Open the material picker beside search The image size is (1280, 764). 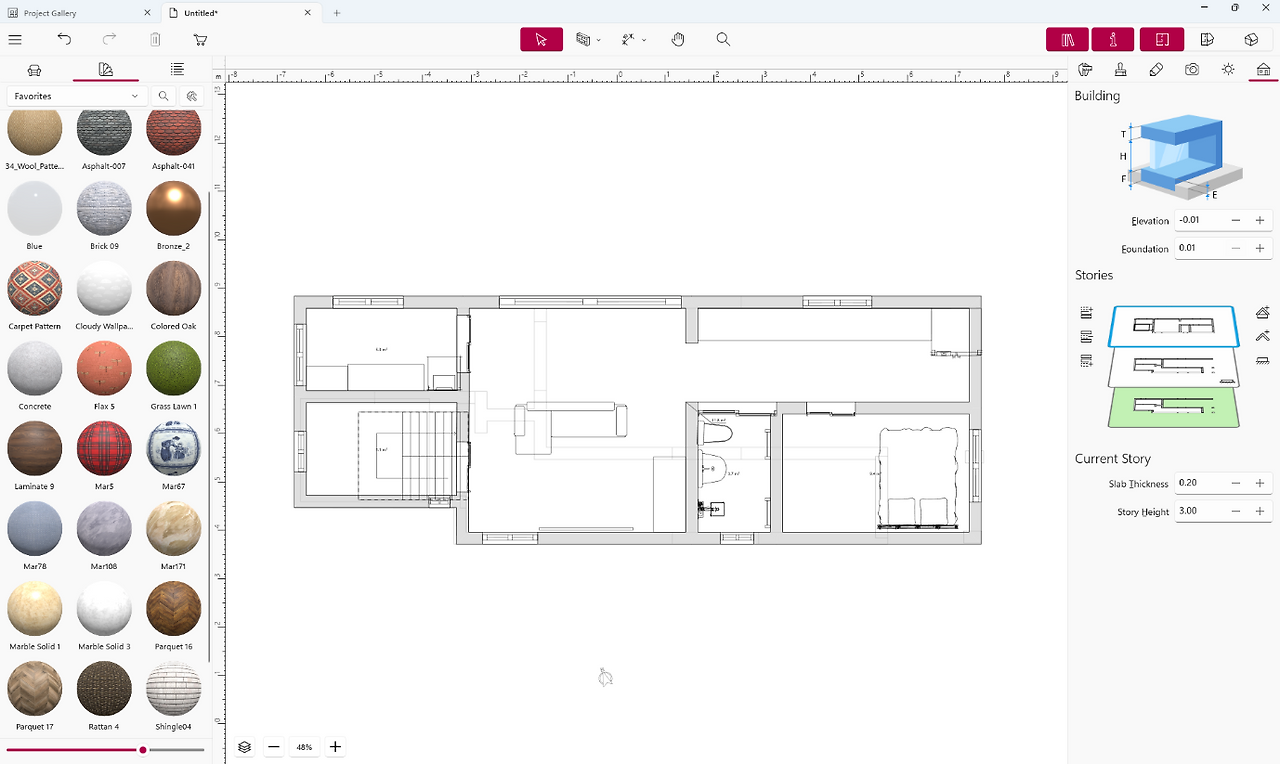pos(191,96)
